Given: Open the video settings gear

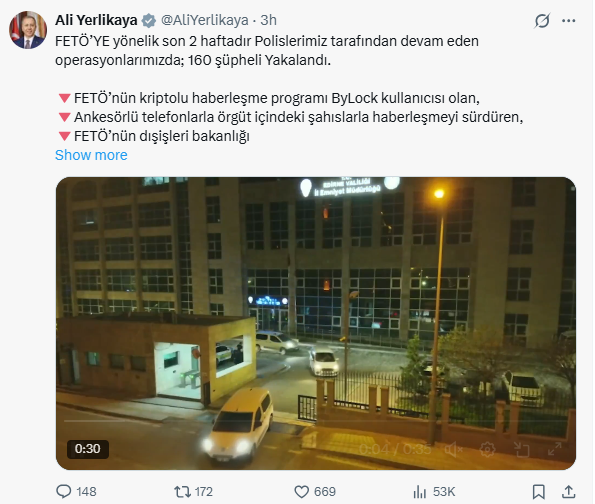Looking at the screenshot, I should point(487,450).
